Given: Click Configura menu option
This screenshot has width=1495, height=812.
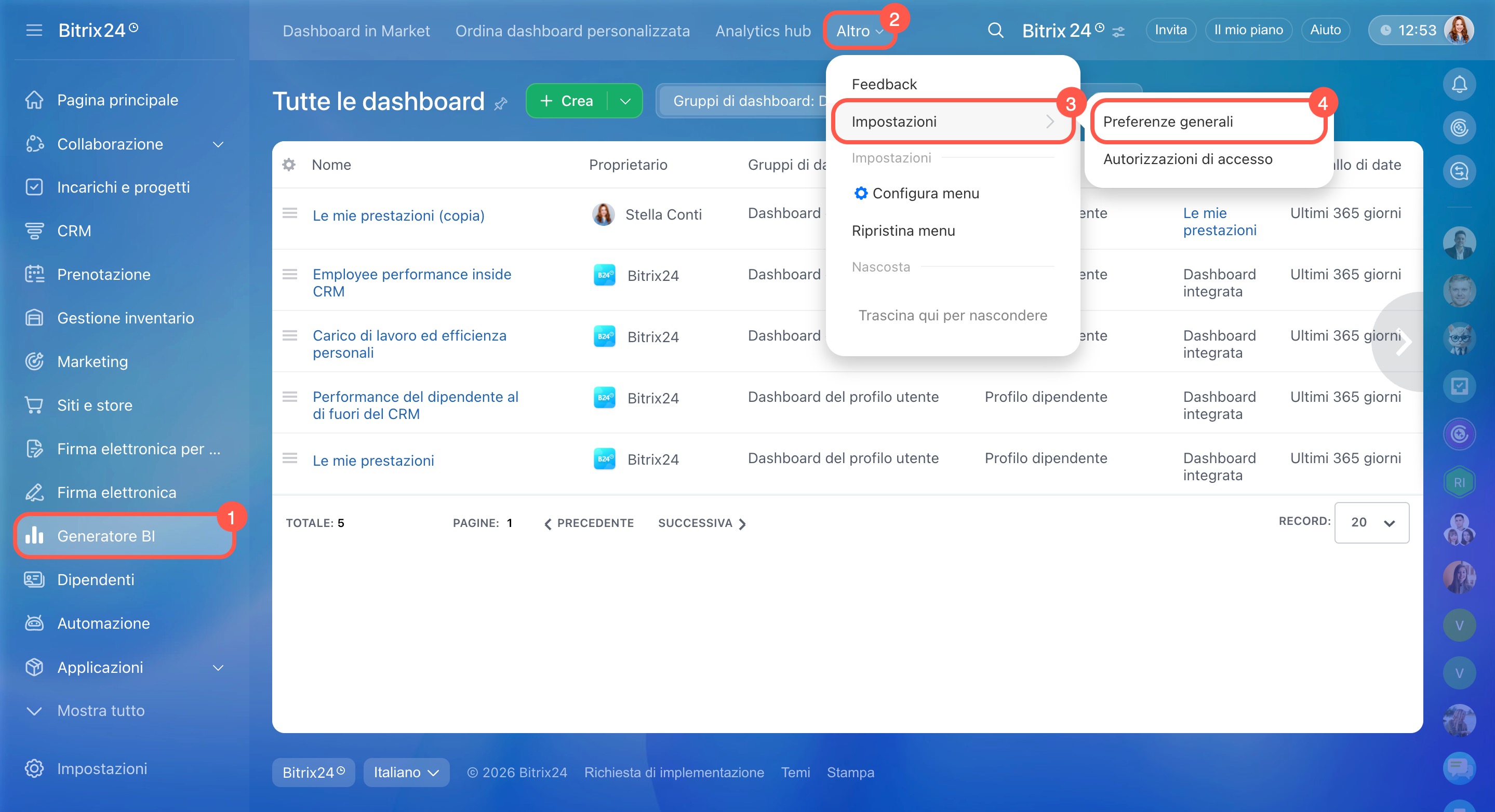Looking at the screenshot, I should pos(925,193).
